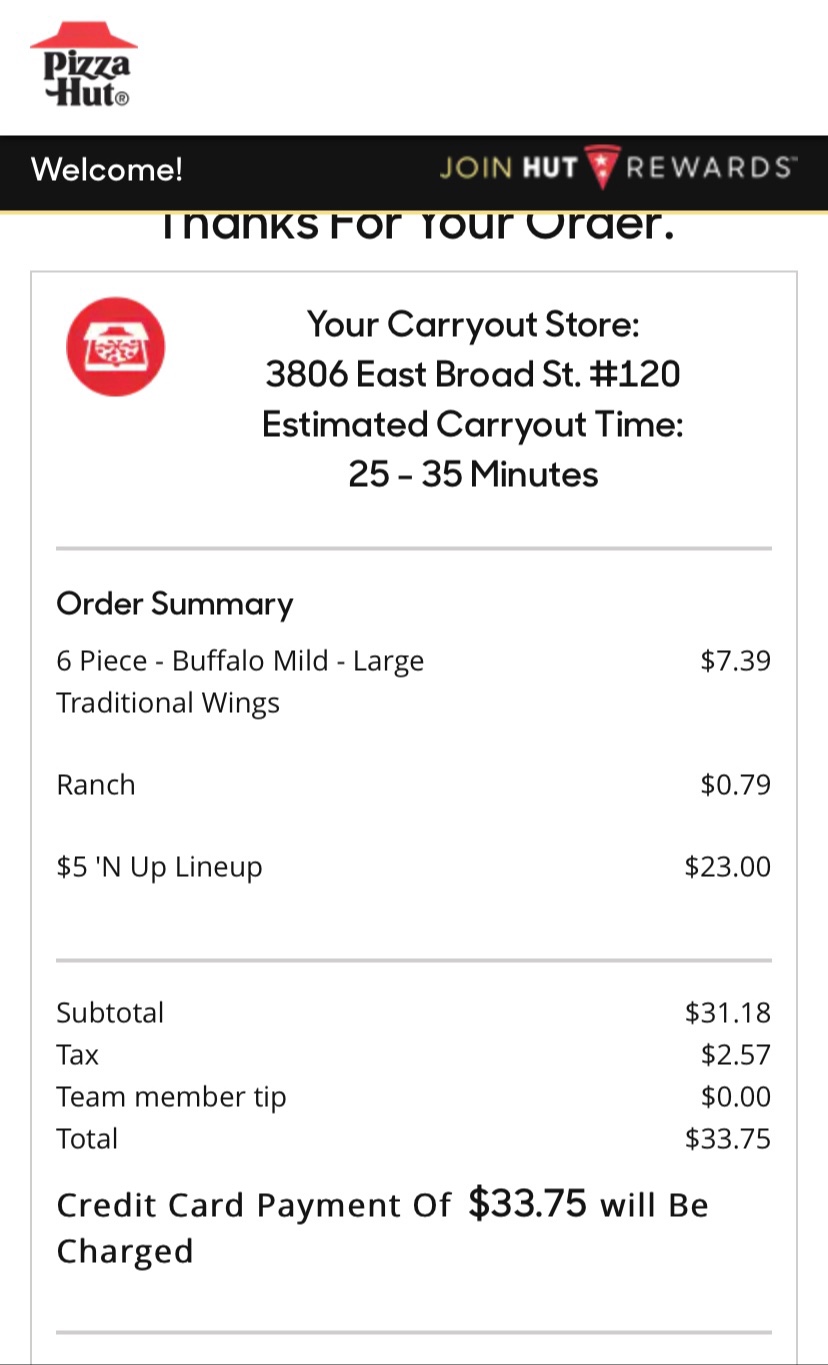Click the 25 - 35 Minutes estimate

[472, 473]
